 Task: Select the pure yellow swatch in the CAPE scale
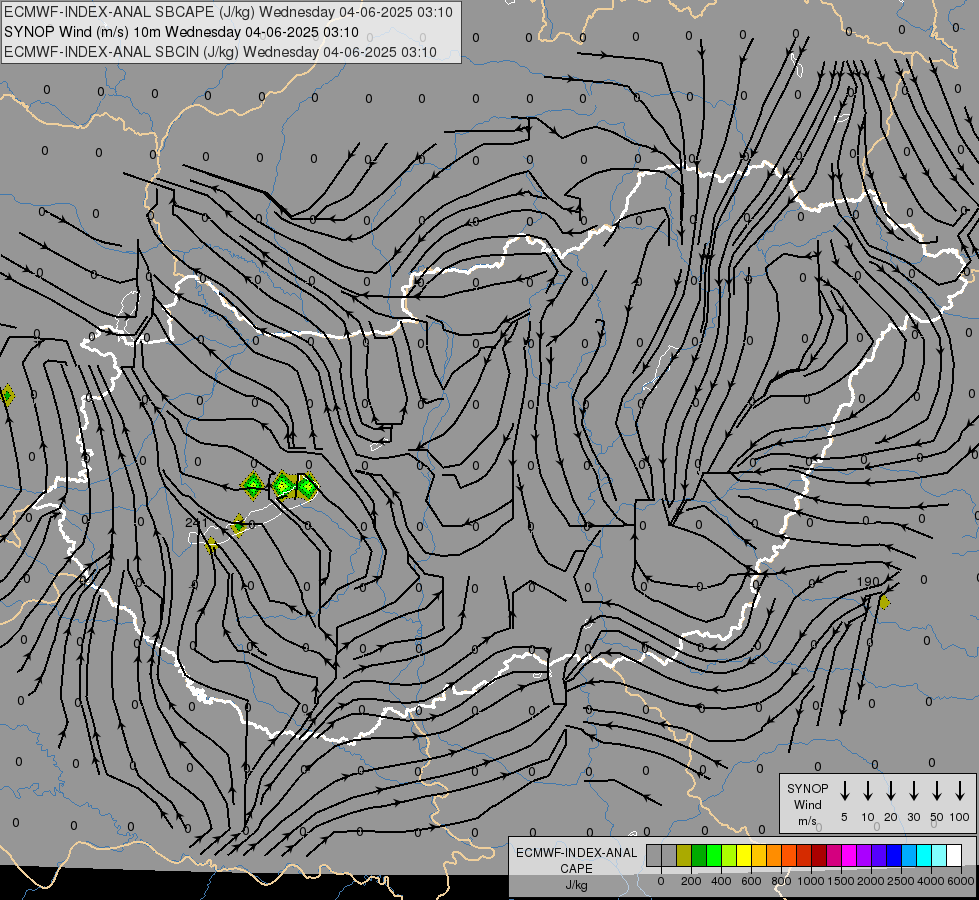(x=744, y=856)
